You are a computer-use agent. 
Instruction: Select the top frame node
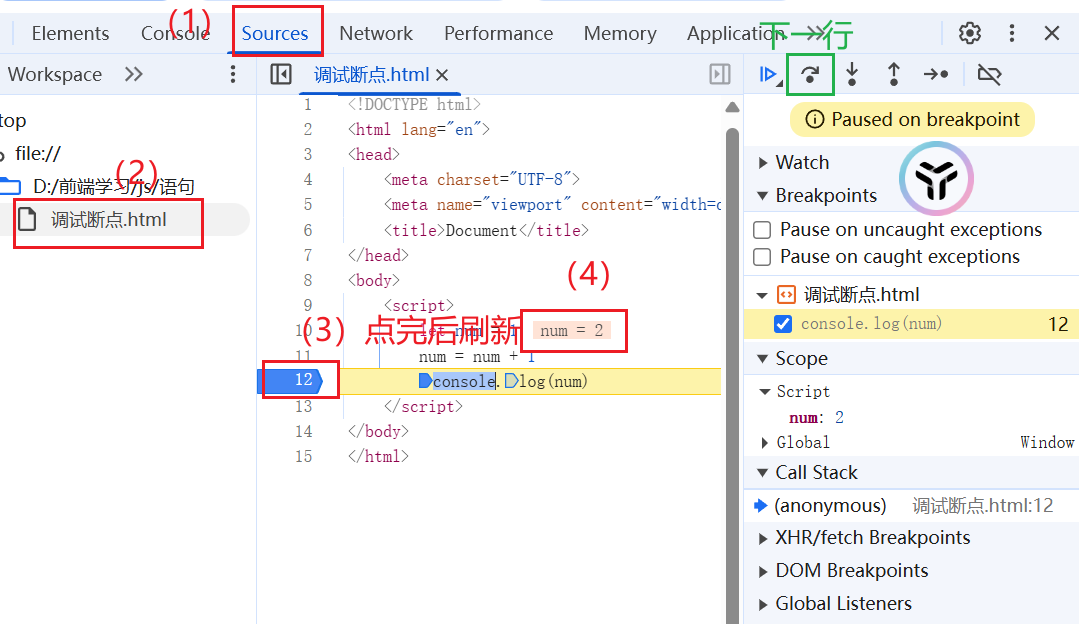tap(12, 120)
